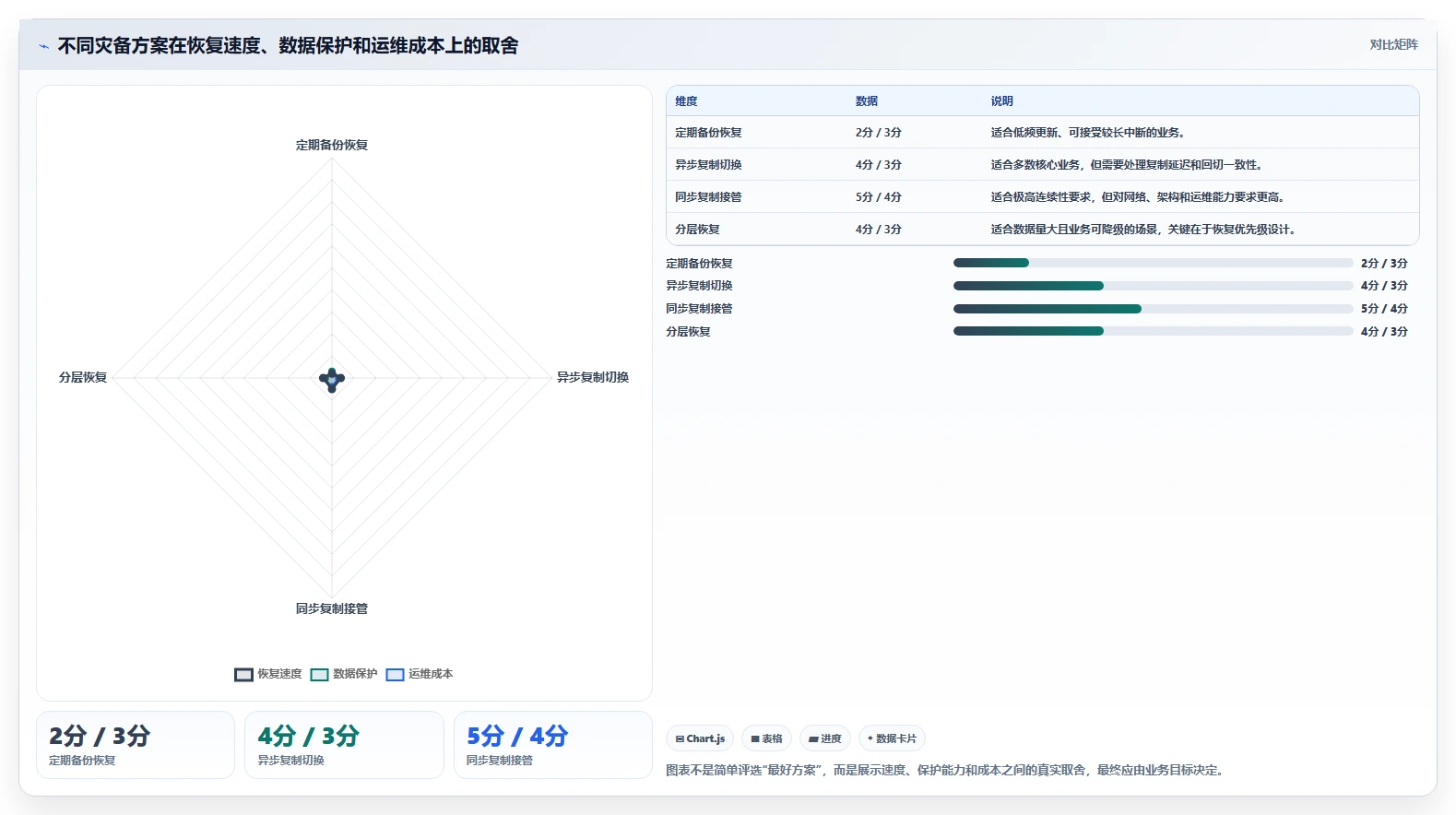Click the Chart.js tag chip
The image size is (1456, 815).
coord(700,738)
